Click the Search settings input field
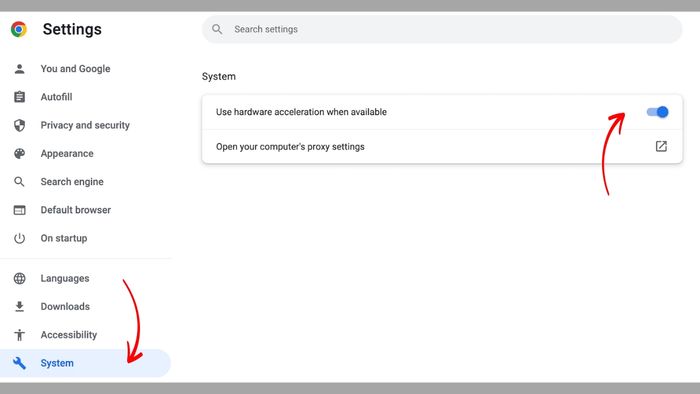The width and height of the screenshot is (700, 394). (x=442, y=29)
